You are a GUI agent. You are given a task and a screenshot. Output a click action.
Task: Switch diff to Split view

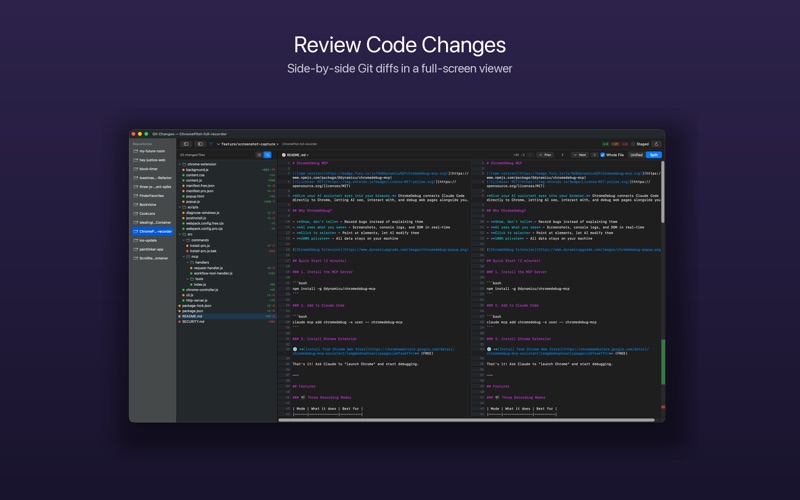(x=654, y=155)
